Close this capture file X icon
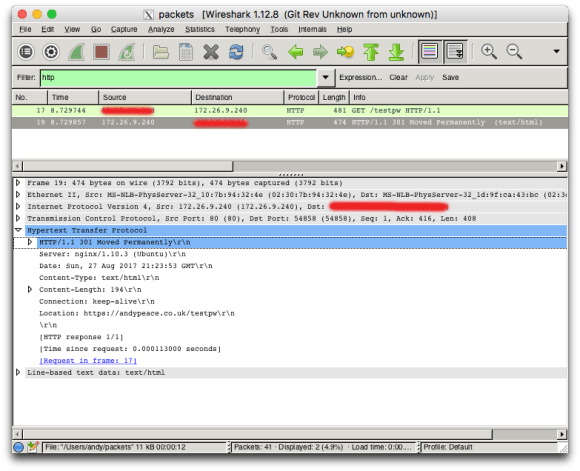The image size is (580, 471). point(211,51)
